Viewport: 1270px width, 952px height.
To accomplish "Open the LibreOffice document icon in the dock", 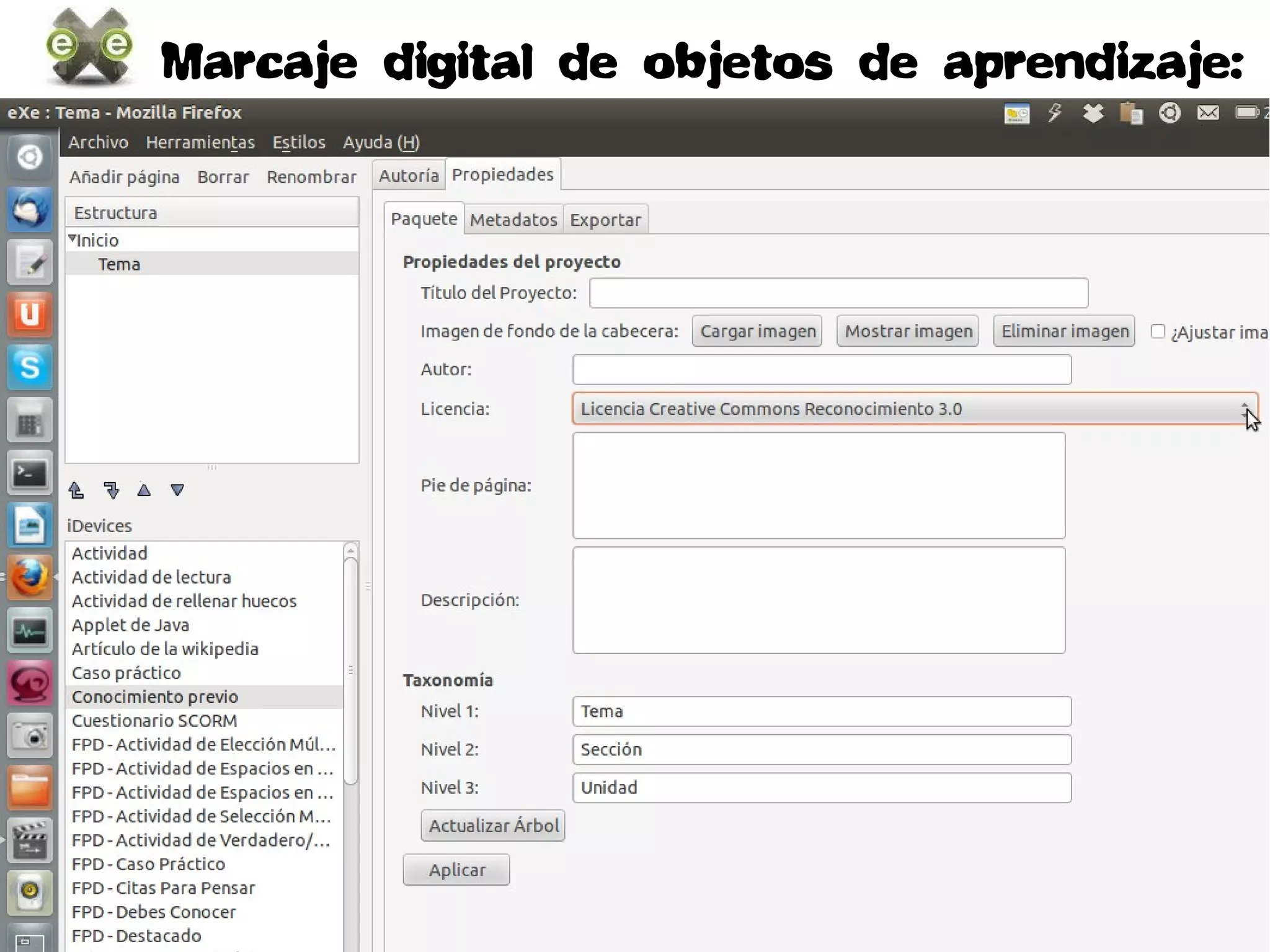I will coord(29,526).
